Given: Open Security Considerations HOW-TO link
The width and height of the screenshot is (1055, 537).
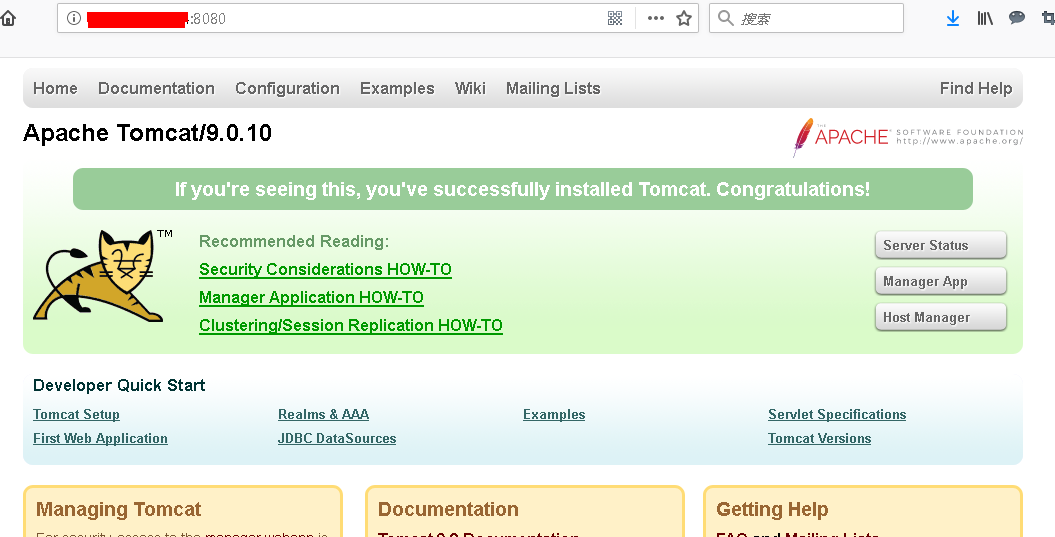Looking at the screenshot, I should pos(325,269).
